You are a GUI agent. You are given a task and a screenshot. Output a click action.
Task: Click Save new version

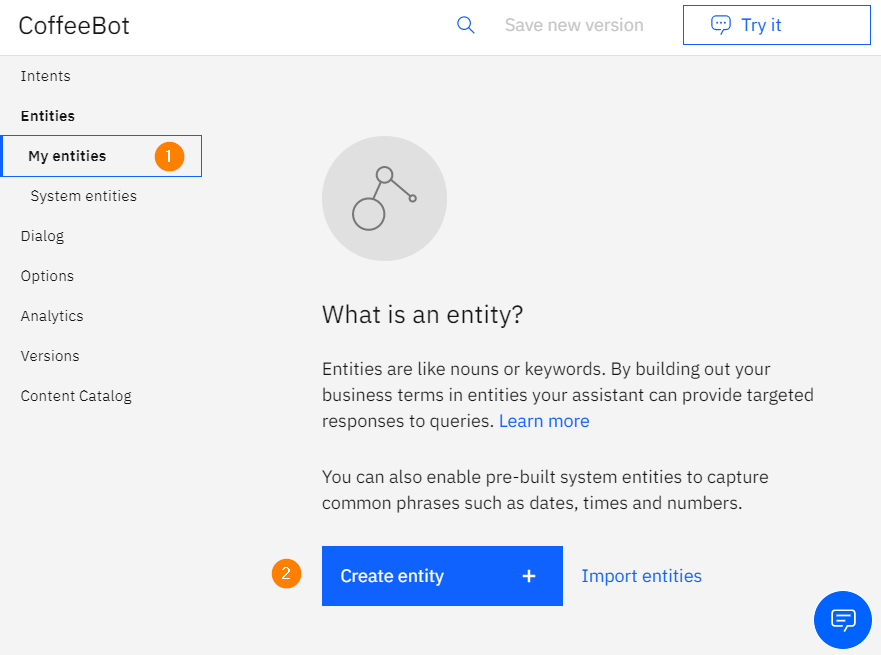tap(574, 25)
